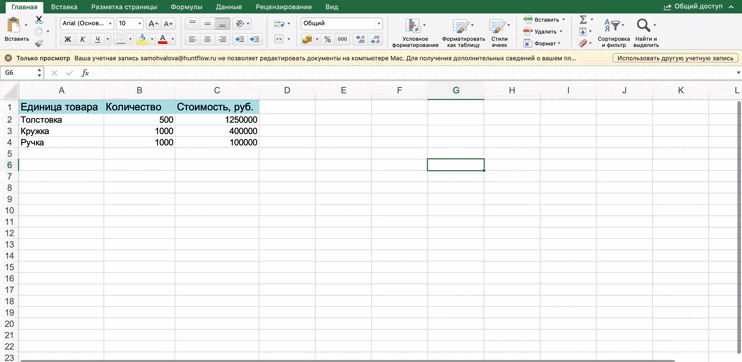The width and height of the screenshot is (742, 362).
Task: Click the fill down arrow icon
Action: [x=583, y=32]
